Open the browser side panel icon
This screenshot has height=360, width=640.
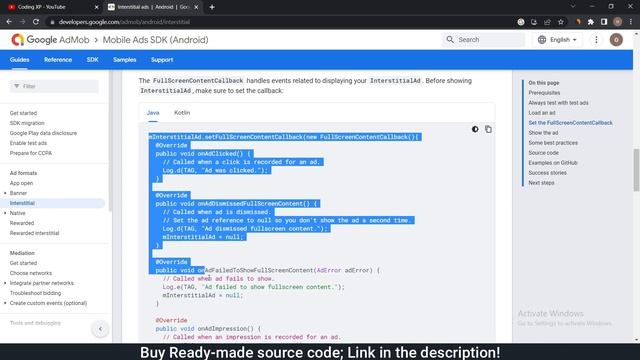click(x=604, y=22)
